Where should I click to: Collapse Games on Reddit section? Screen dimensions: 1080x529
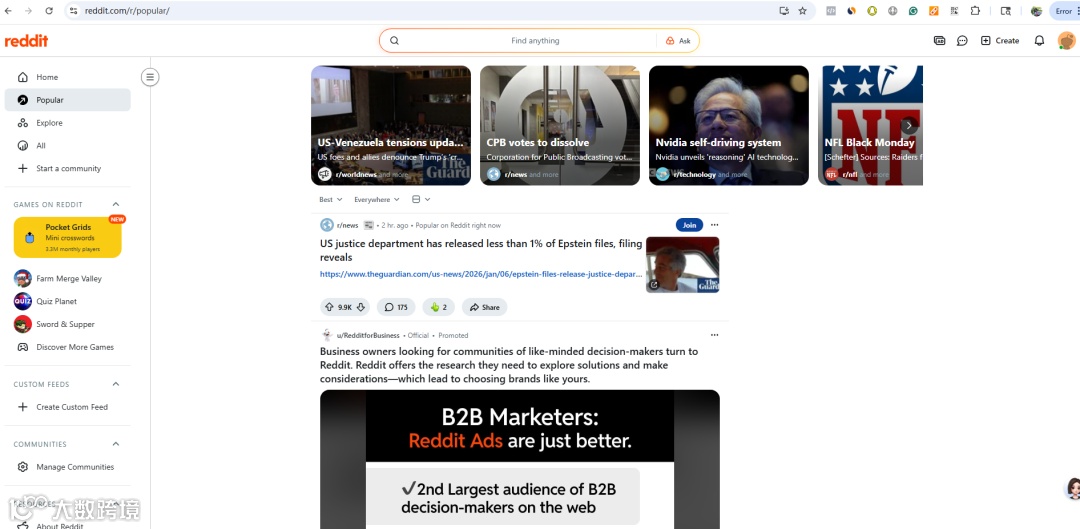116,205
